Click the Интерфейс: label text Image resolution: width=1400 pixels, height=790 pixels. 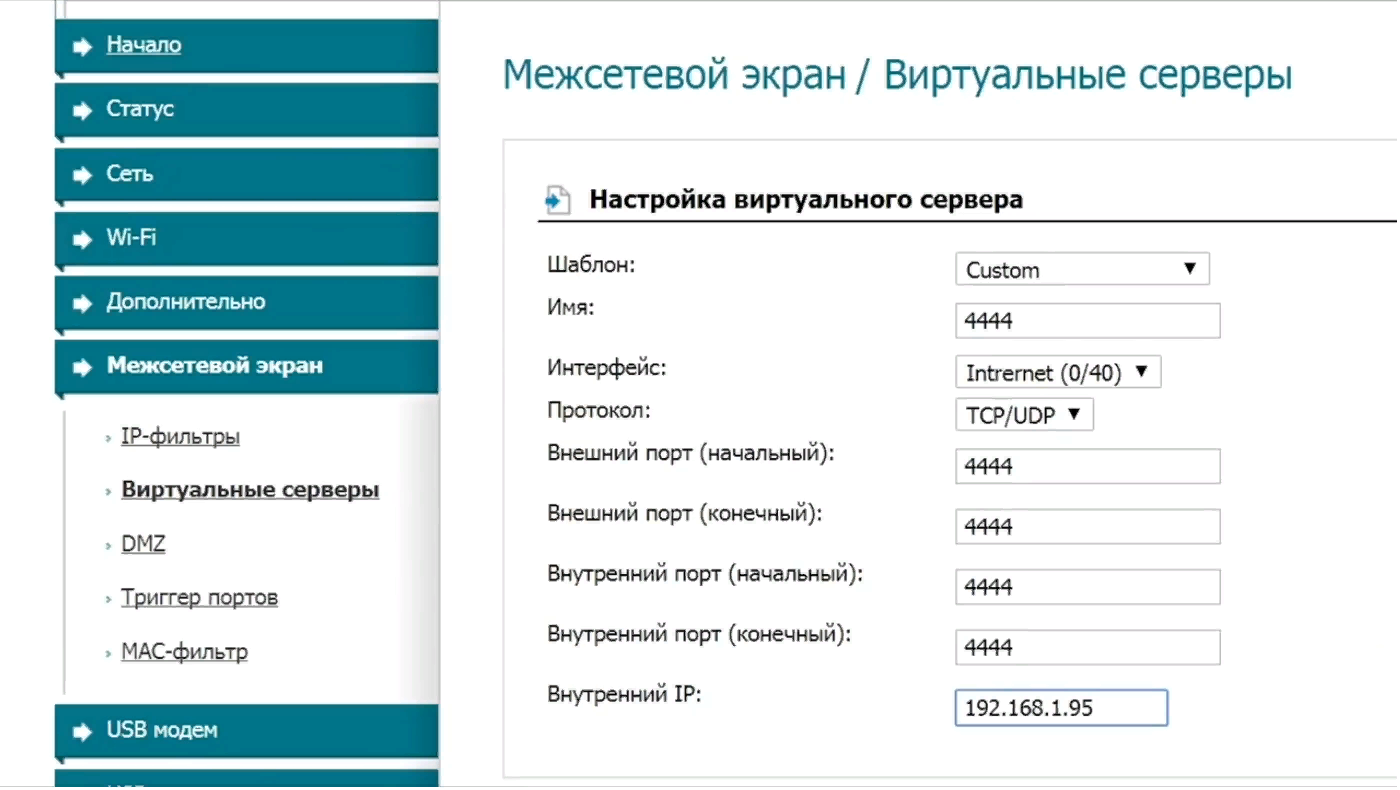[x=607, y=367]
